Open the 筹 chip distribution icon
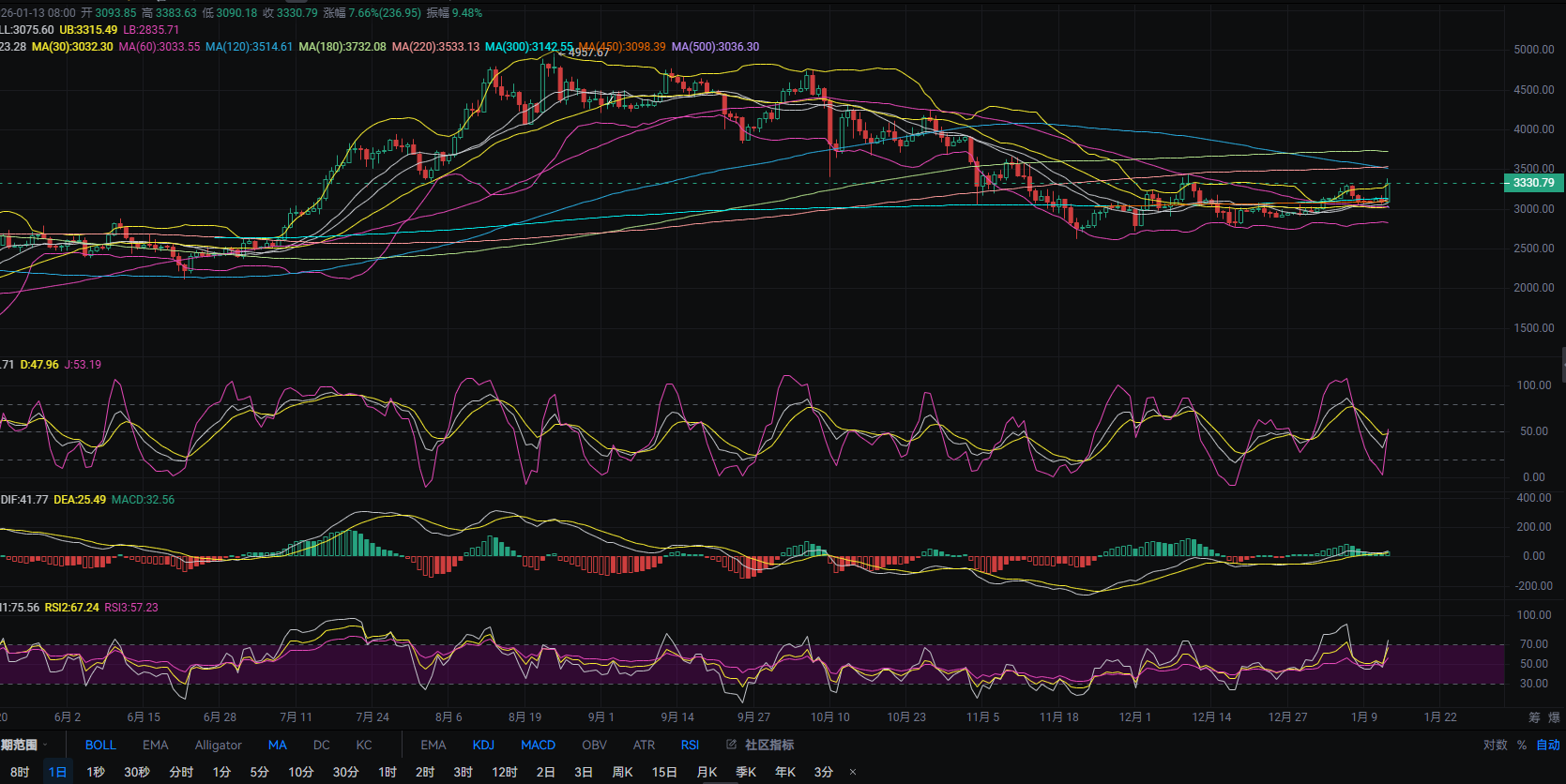Image resolution: width=1566 pixels, height=784 pixels. click(x=1534, y=717)
